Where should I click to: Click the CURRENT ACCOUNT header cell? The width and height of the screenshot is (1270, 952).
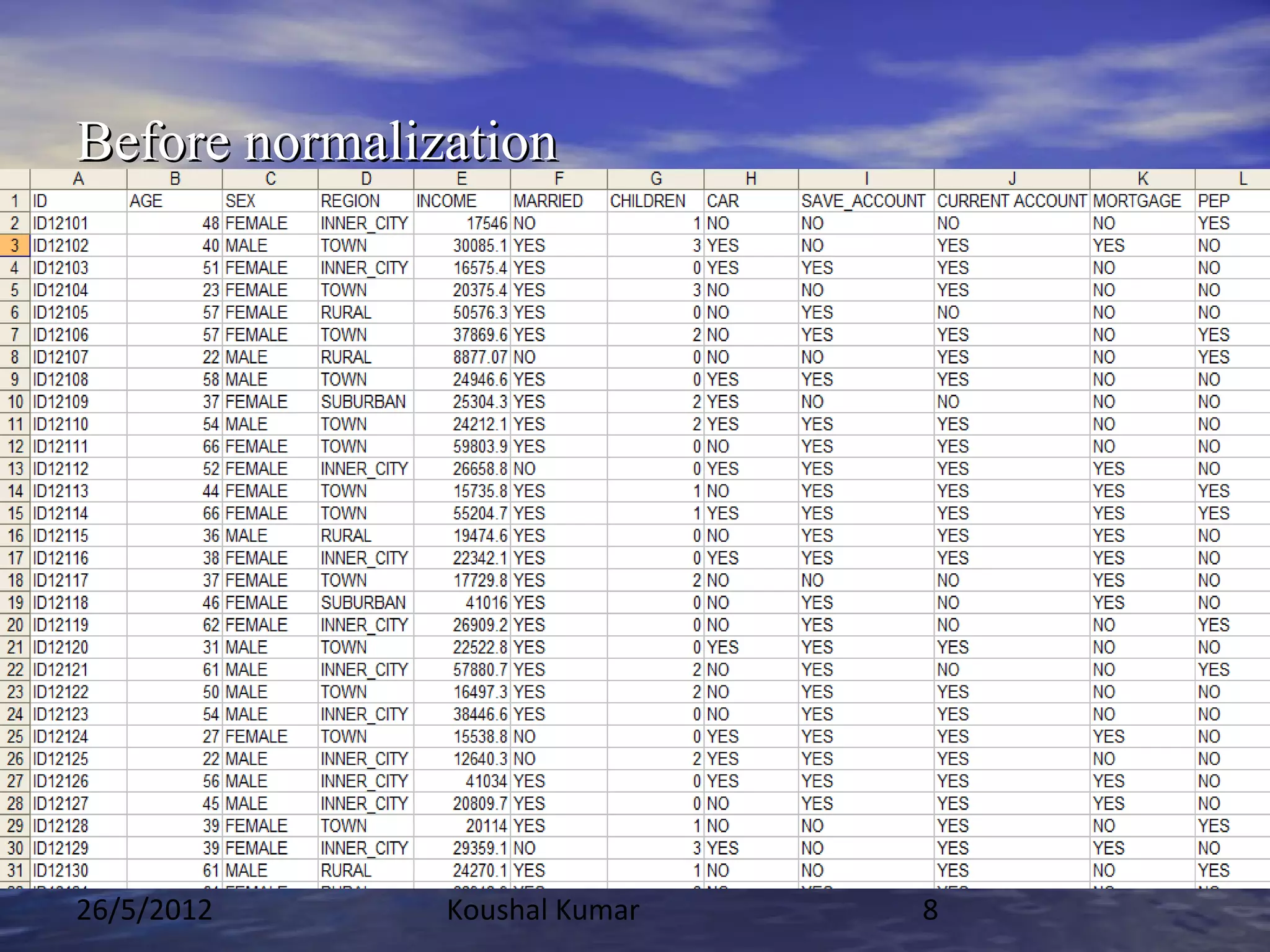point(1012,201)
